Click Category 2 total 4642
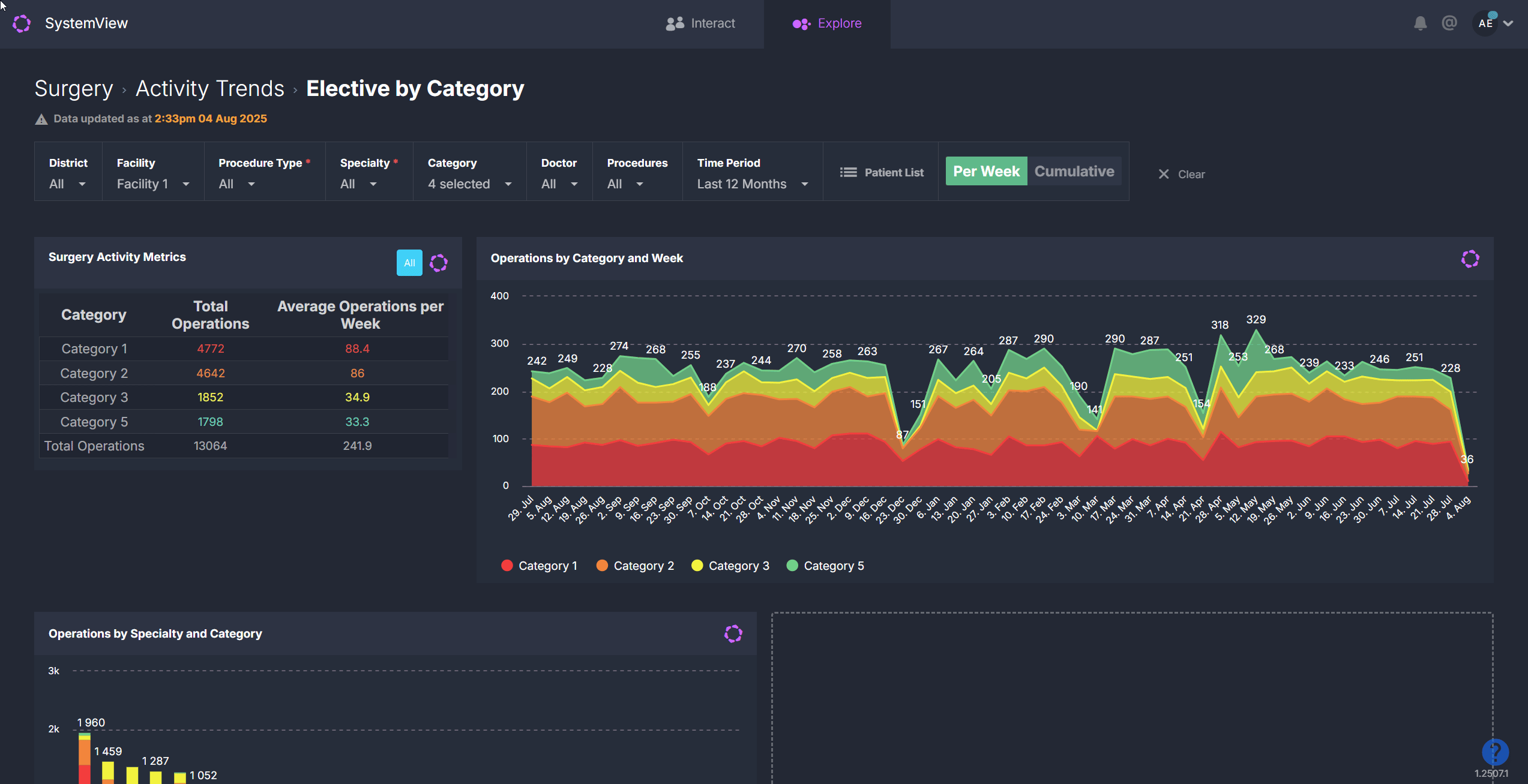Screen dimensions: 1528x784 tap(211, 373)
